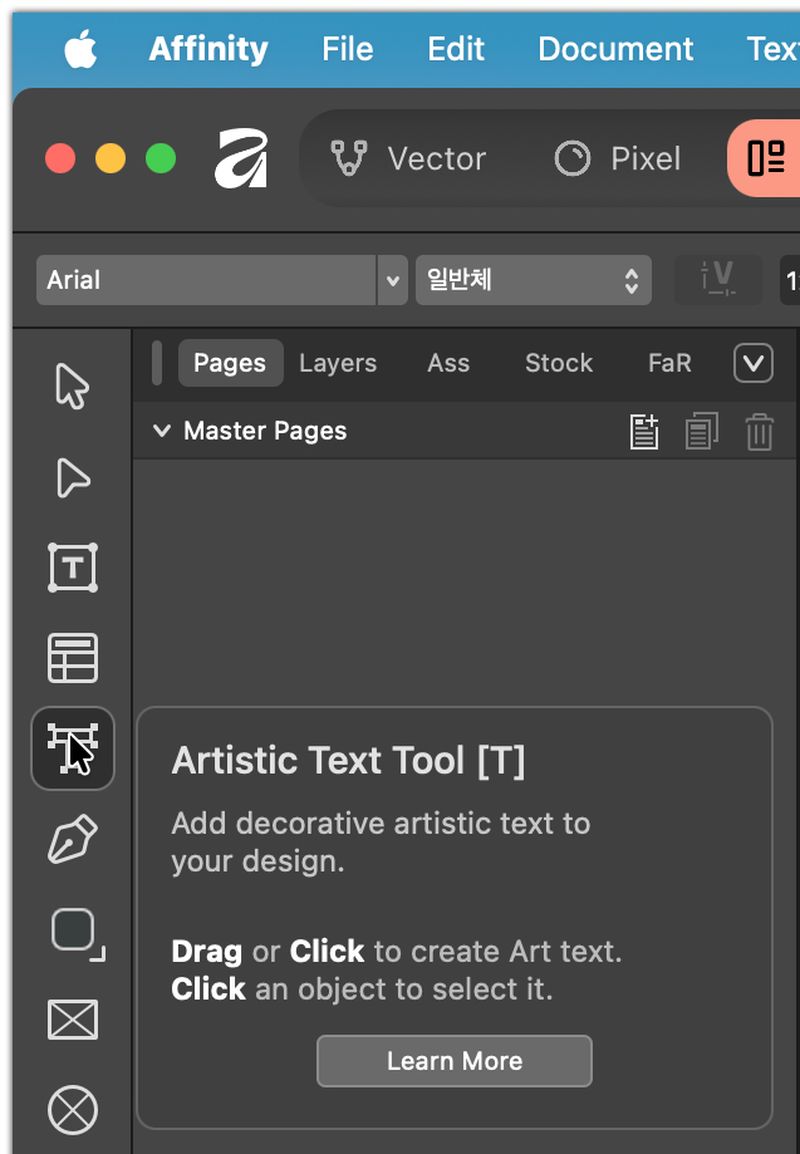Select the Table tool

point(72,658)
